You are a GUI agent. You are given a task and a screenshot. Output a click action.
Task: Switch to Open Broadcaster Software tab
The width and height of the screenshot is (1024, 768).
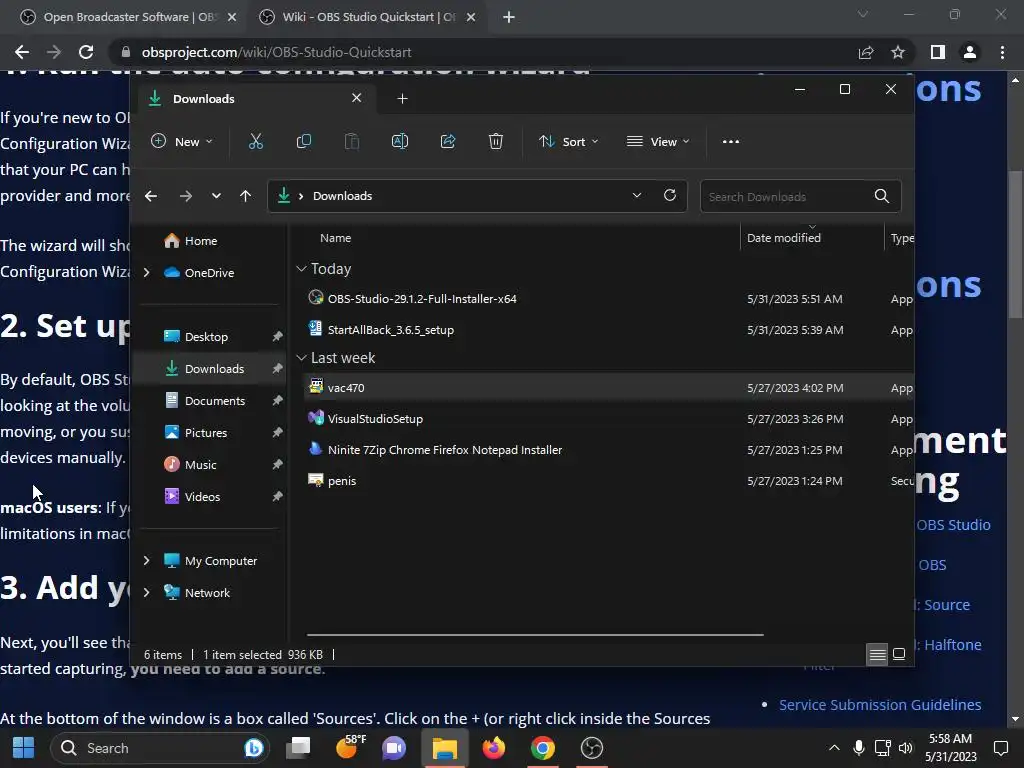click(x=129, y=17)
